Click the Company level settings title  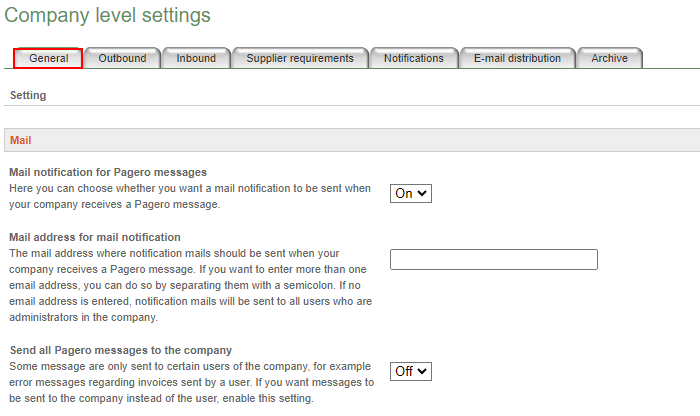tap(107, 15)
